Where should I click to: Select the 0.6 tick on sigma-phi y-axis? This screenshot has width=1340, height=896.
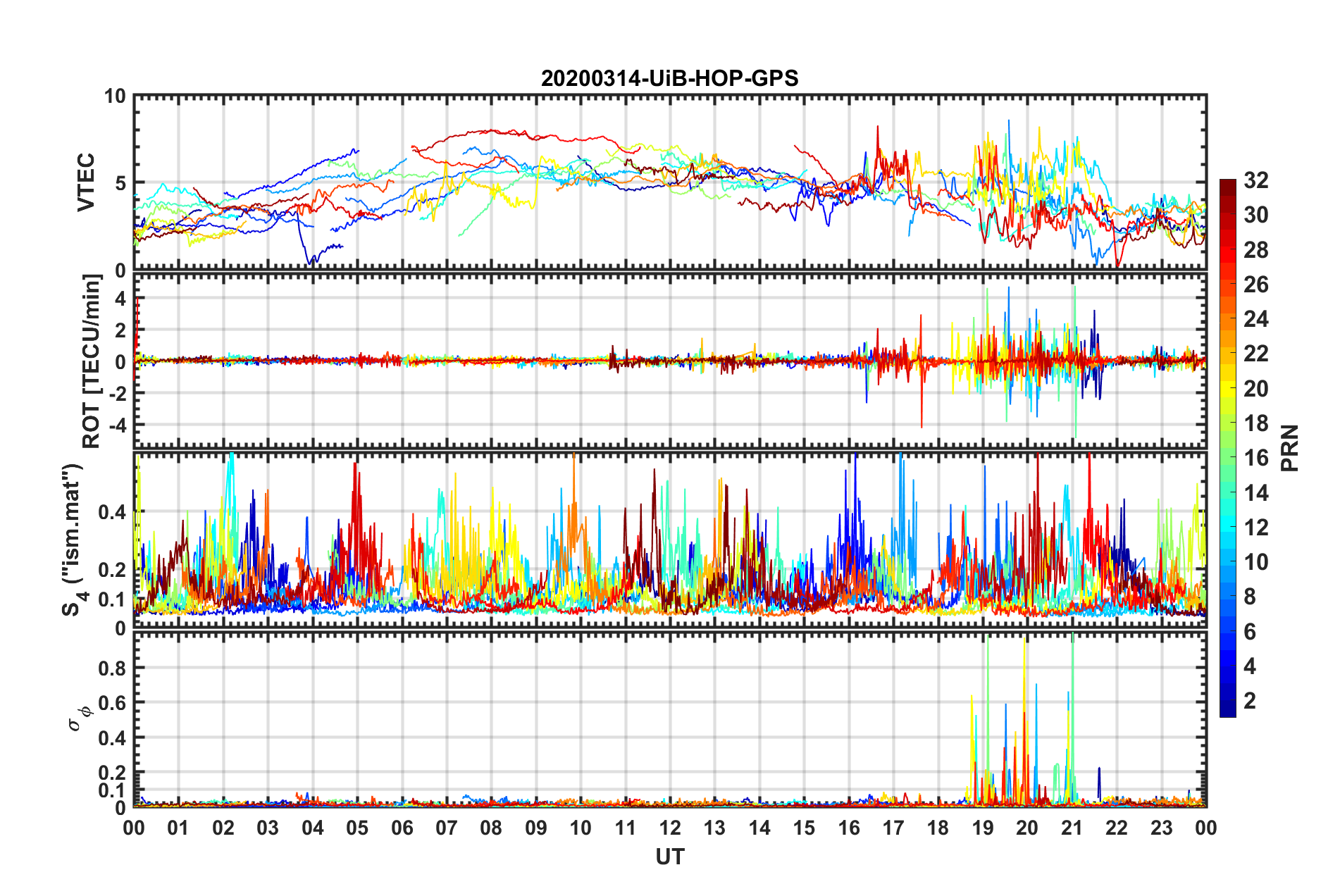112,702
